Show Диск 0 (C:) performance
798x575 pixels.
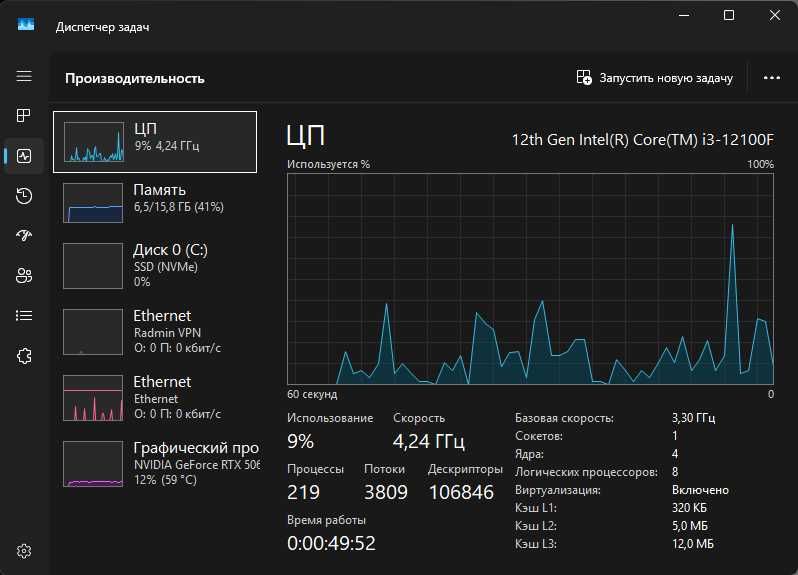155,264
